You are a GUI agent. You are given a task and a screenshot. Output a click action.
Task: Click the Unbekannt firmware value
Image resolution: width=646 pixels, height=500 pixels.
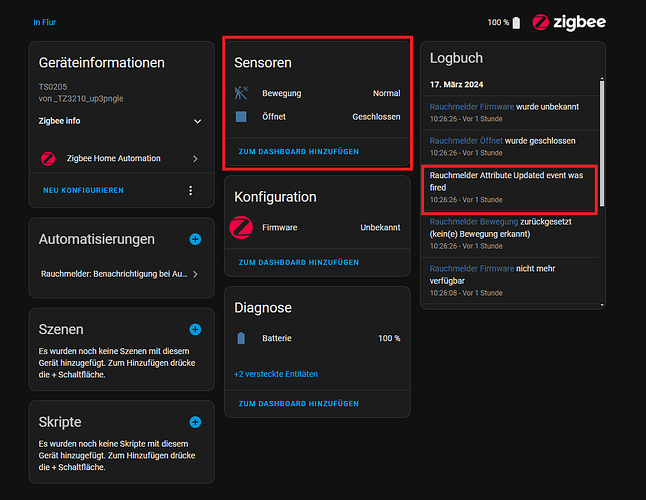[380, 228]
